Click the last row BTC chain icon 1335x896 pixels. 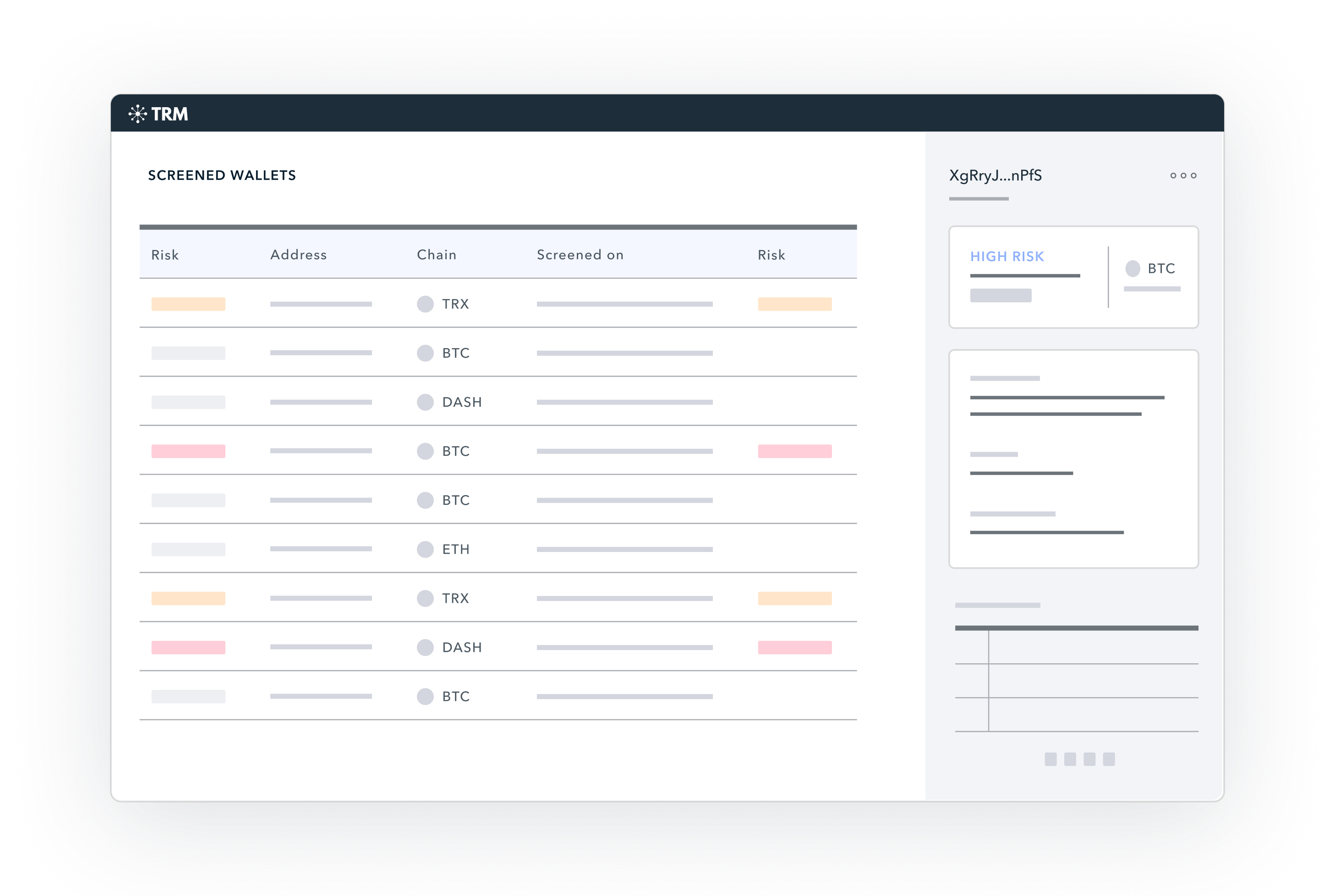pos(425,697)
